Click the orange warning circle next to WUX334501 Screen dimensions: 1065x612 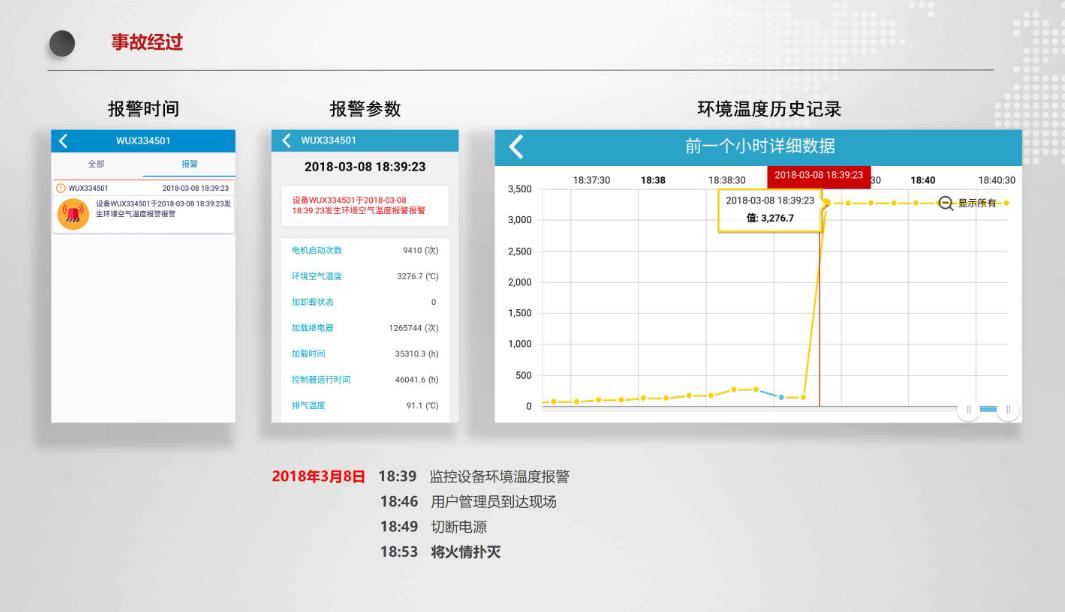(x=61, y=188)
